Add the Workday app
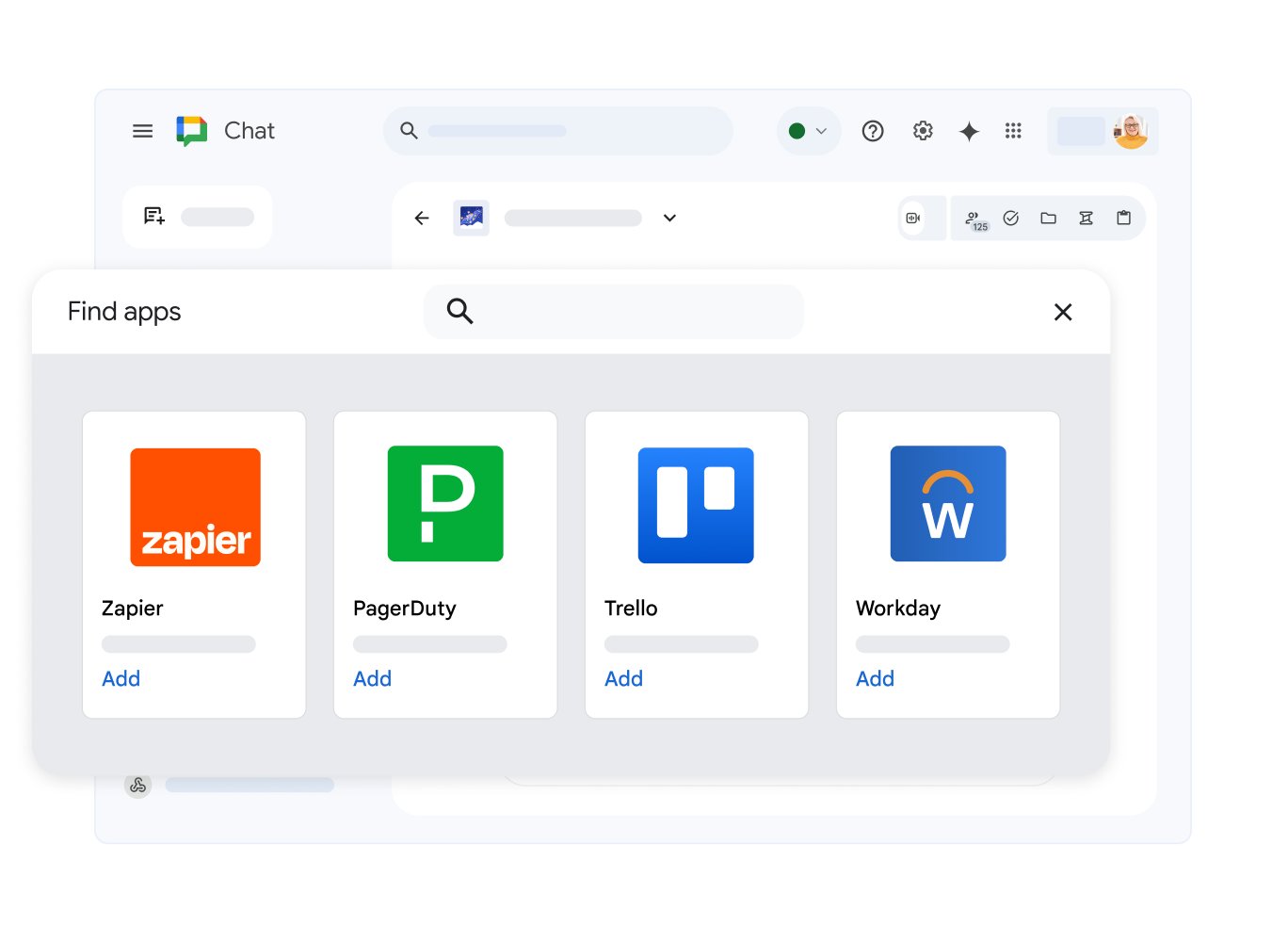Screen dimensions: 1288x942 coord(875,678)
